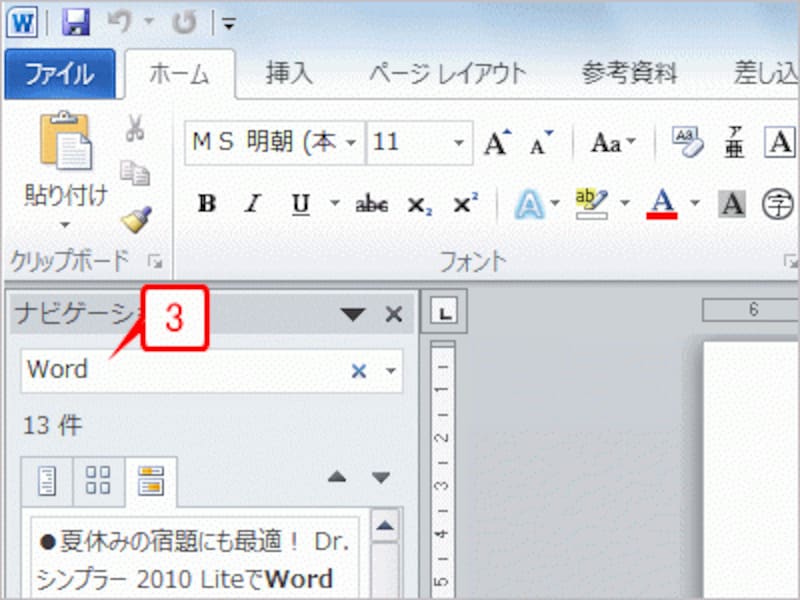
Task: Open the クリップボード dialog launcher
Action: (155, 262)
